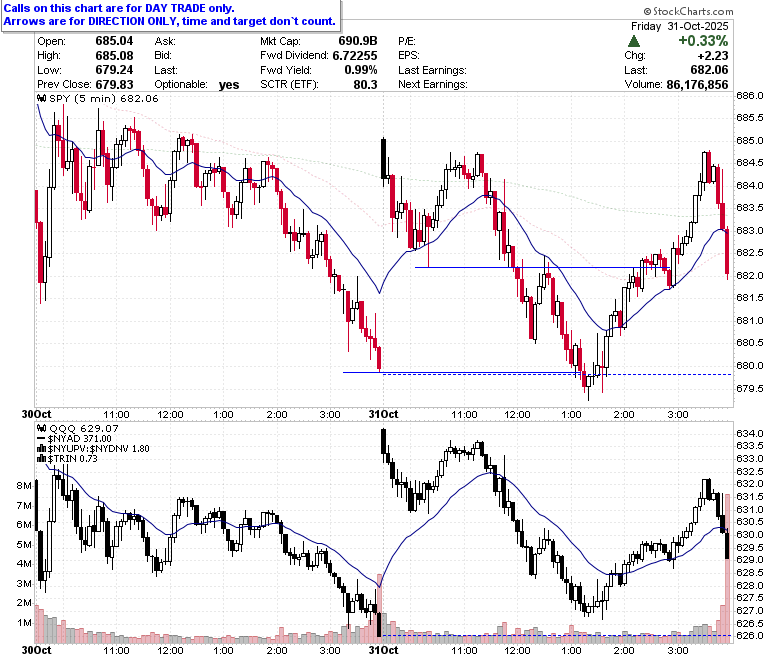
Task: Click the blue DAY TRADE only annotation
Action: 119,8
